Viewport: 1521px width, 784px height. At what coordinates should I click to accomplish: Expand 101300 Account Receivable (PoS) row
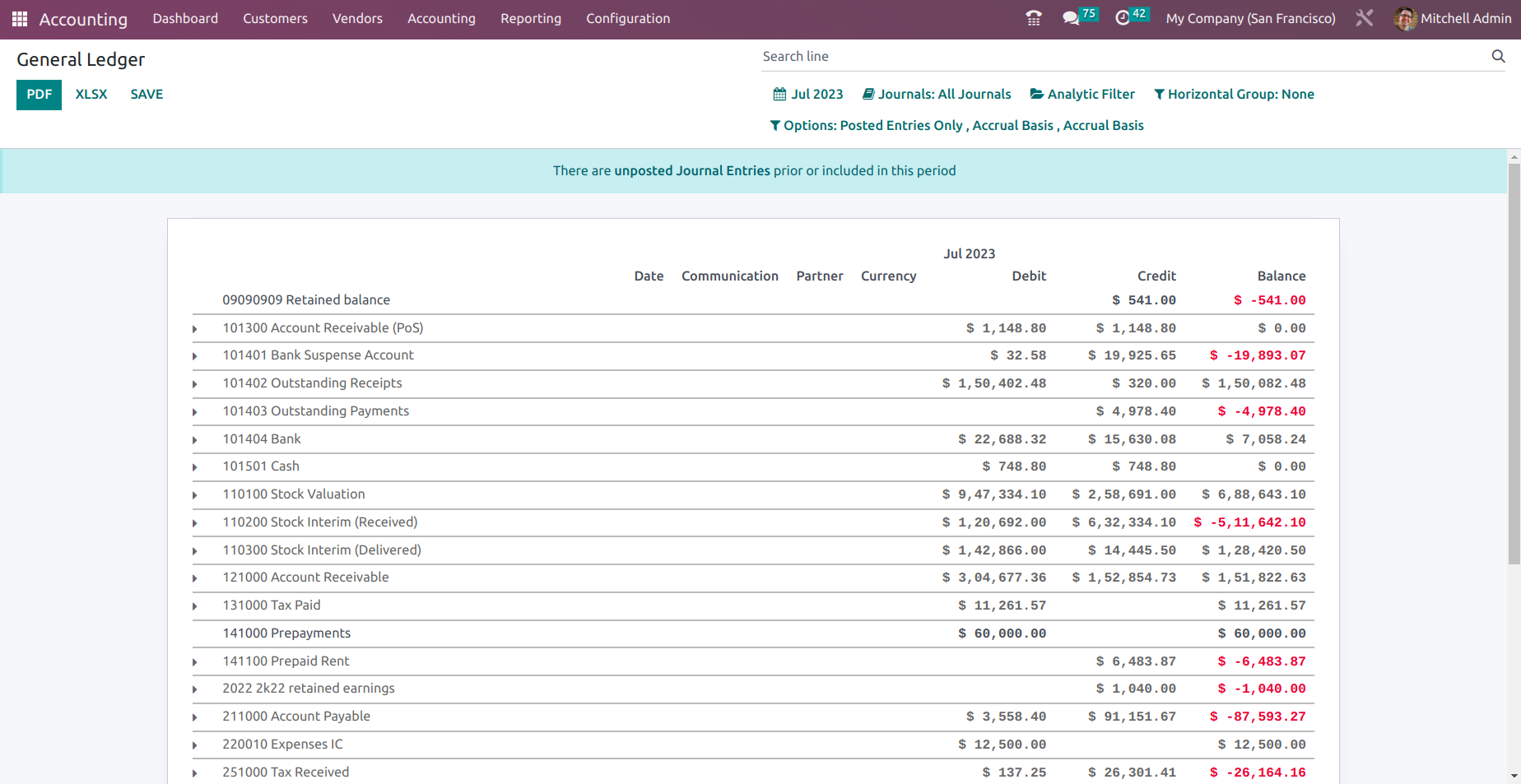pyautogui.click(x=195, y=329)
